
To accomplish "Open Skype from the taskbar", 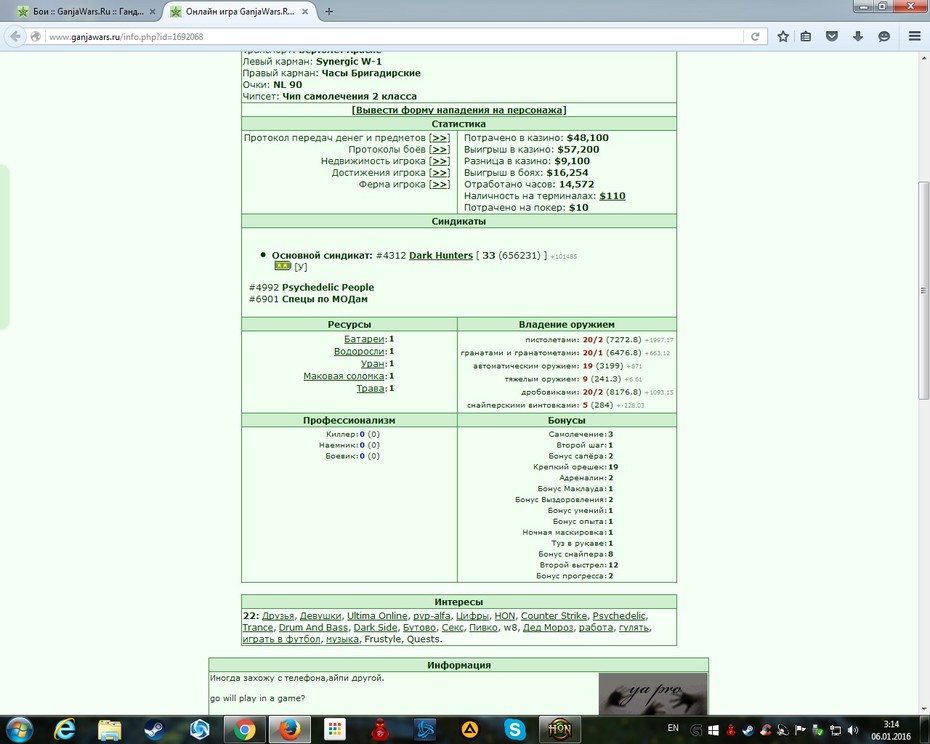I will point(515,729).
